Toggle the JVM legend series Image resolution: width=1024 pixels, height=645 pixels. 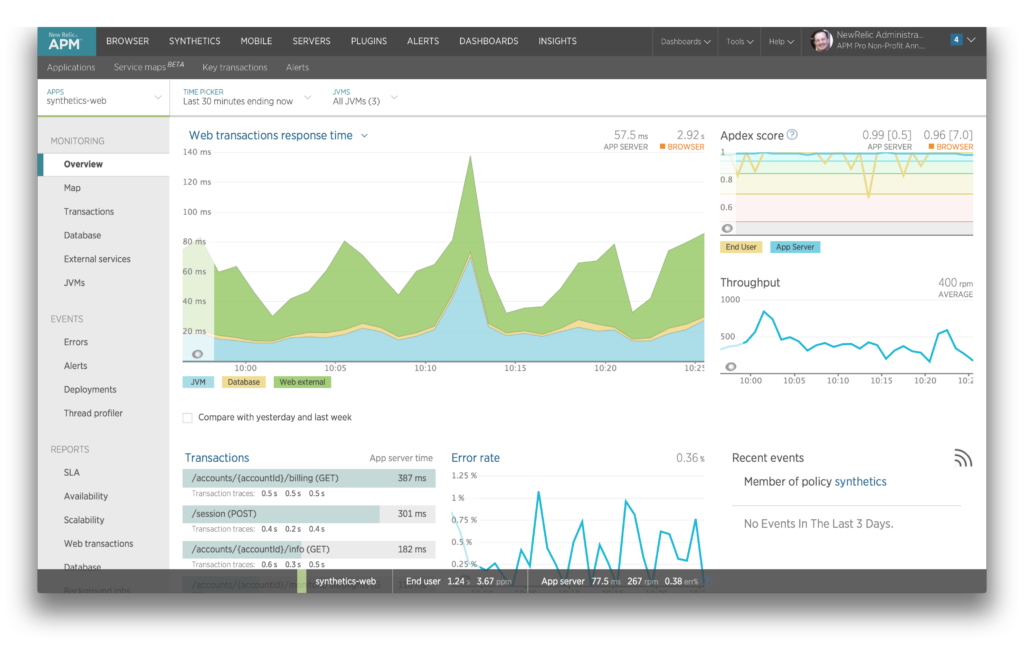point(198,382)
